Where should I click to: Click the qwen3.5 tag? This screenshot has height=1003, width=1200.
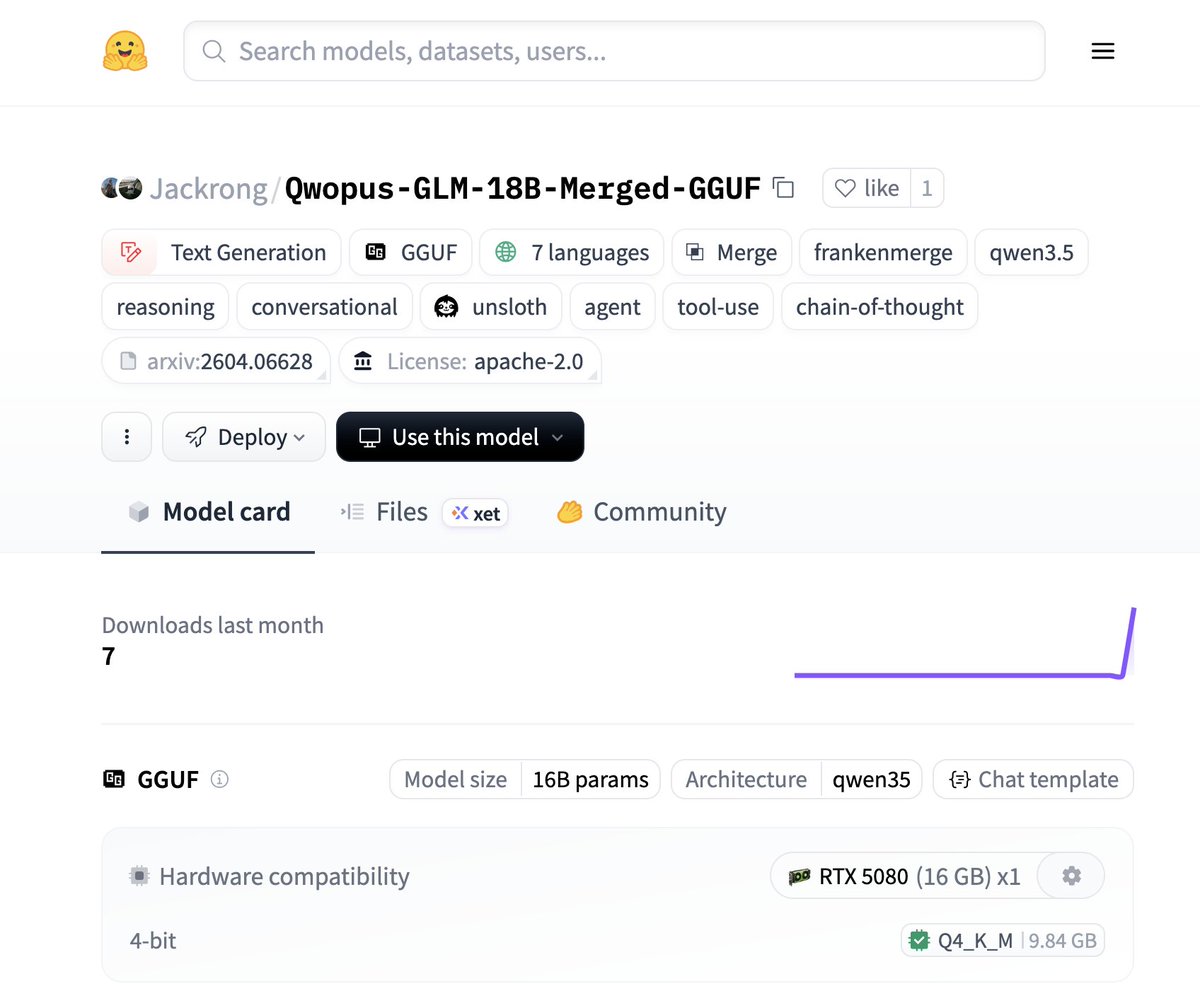[1031, 252]
